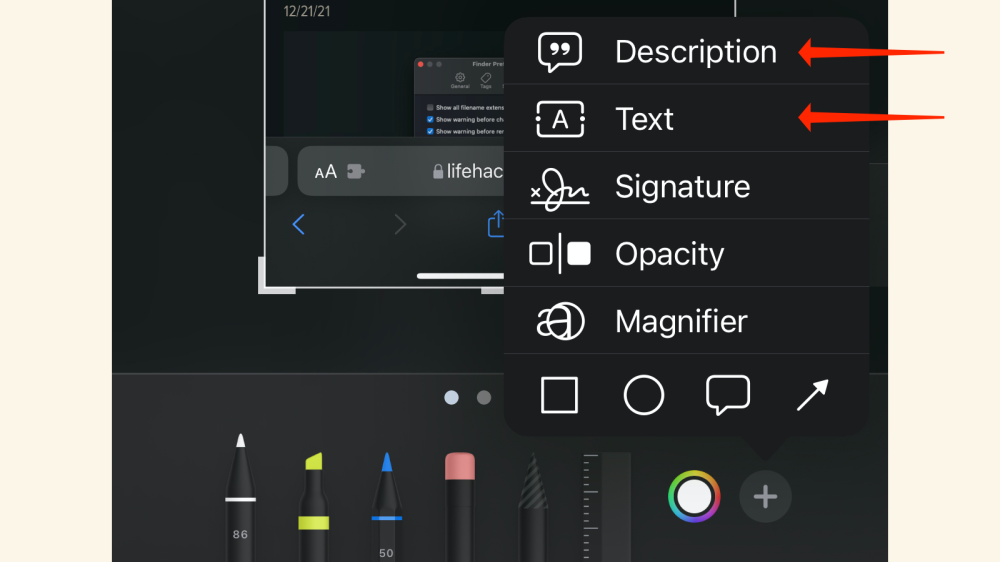
Task: Open the color picker wheel
Action: click(694, 496)
